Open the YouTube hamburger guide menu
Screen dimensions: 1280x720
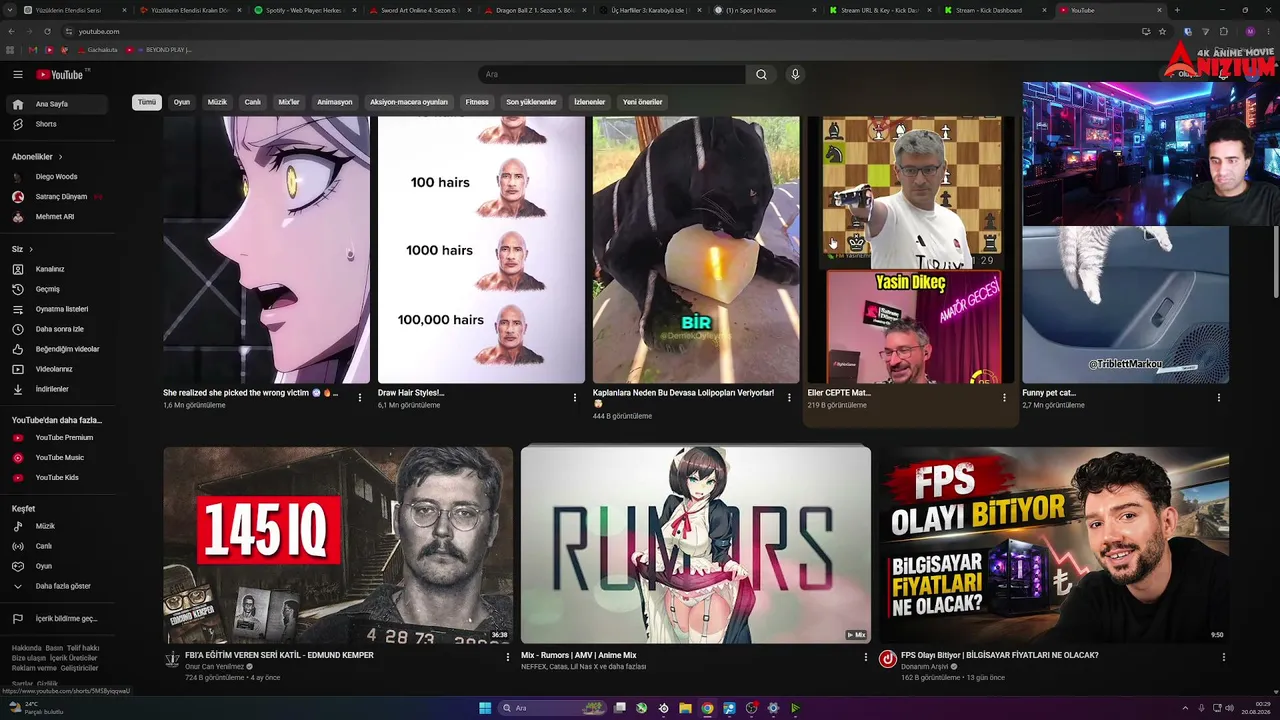tap(18, 74)
